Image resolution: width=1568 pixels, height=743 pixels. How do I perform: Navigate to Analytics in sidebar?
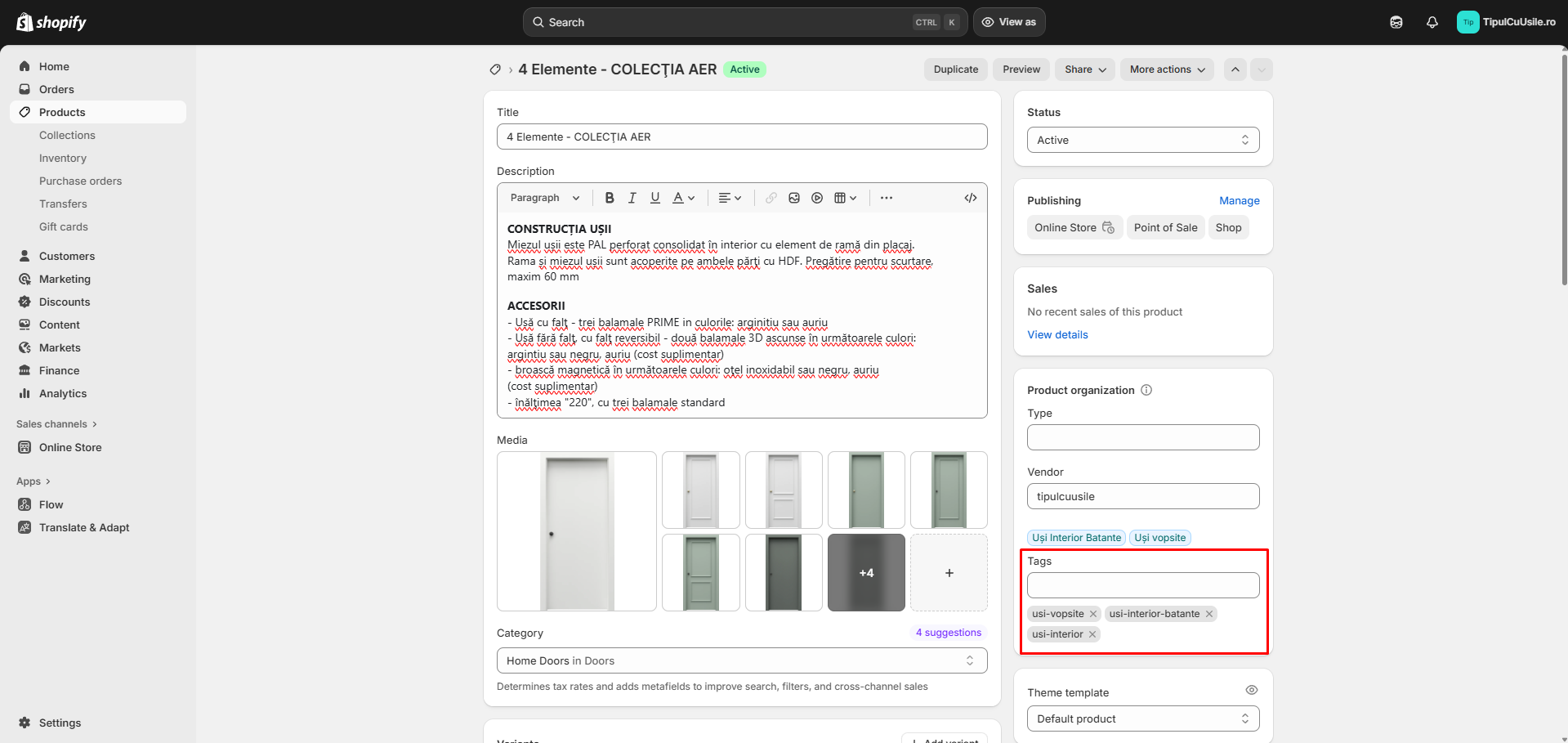pos(63,393)
